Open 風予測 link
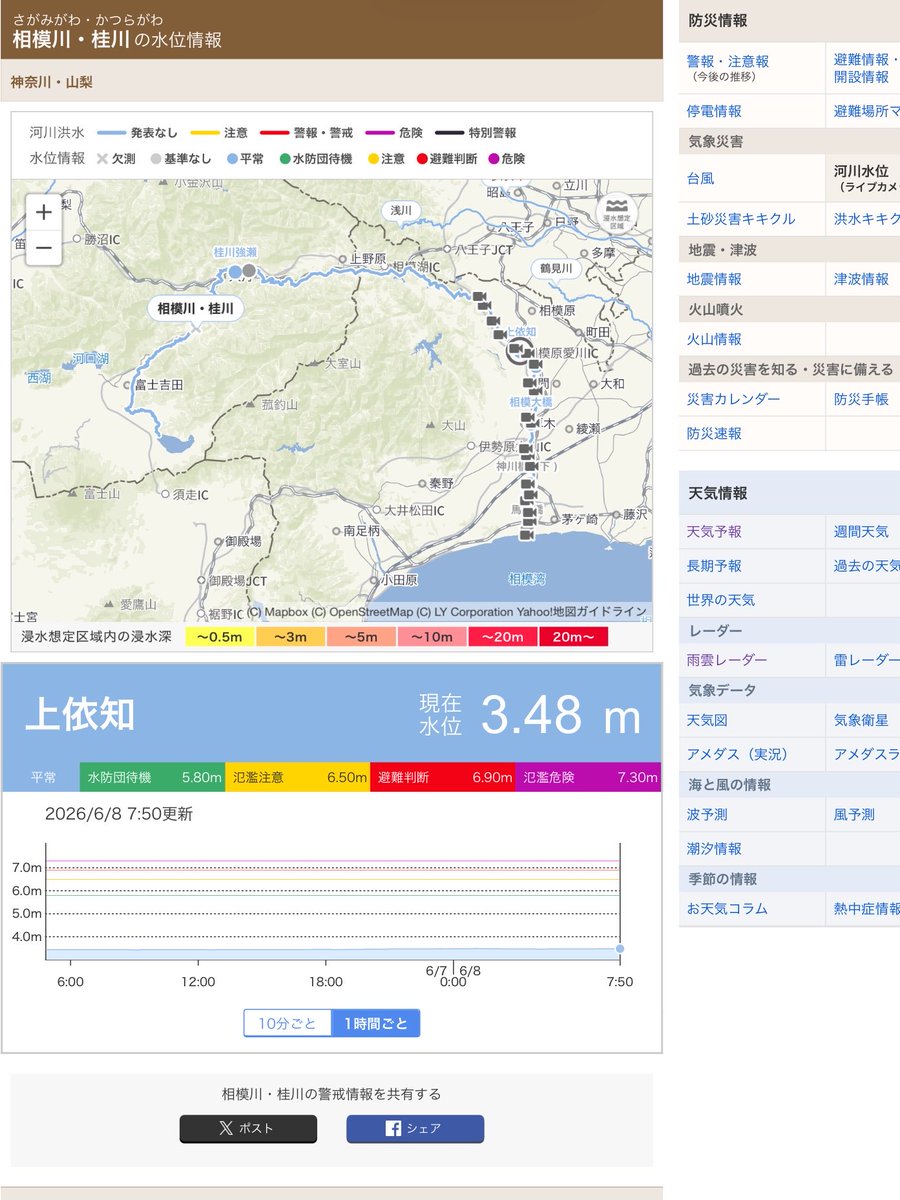 pos(854,814)
